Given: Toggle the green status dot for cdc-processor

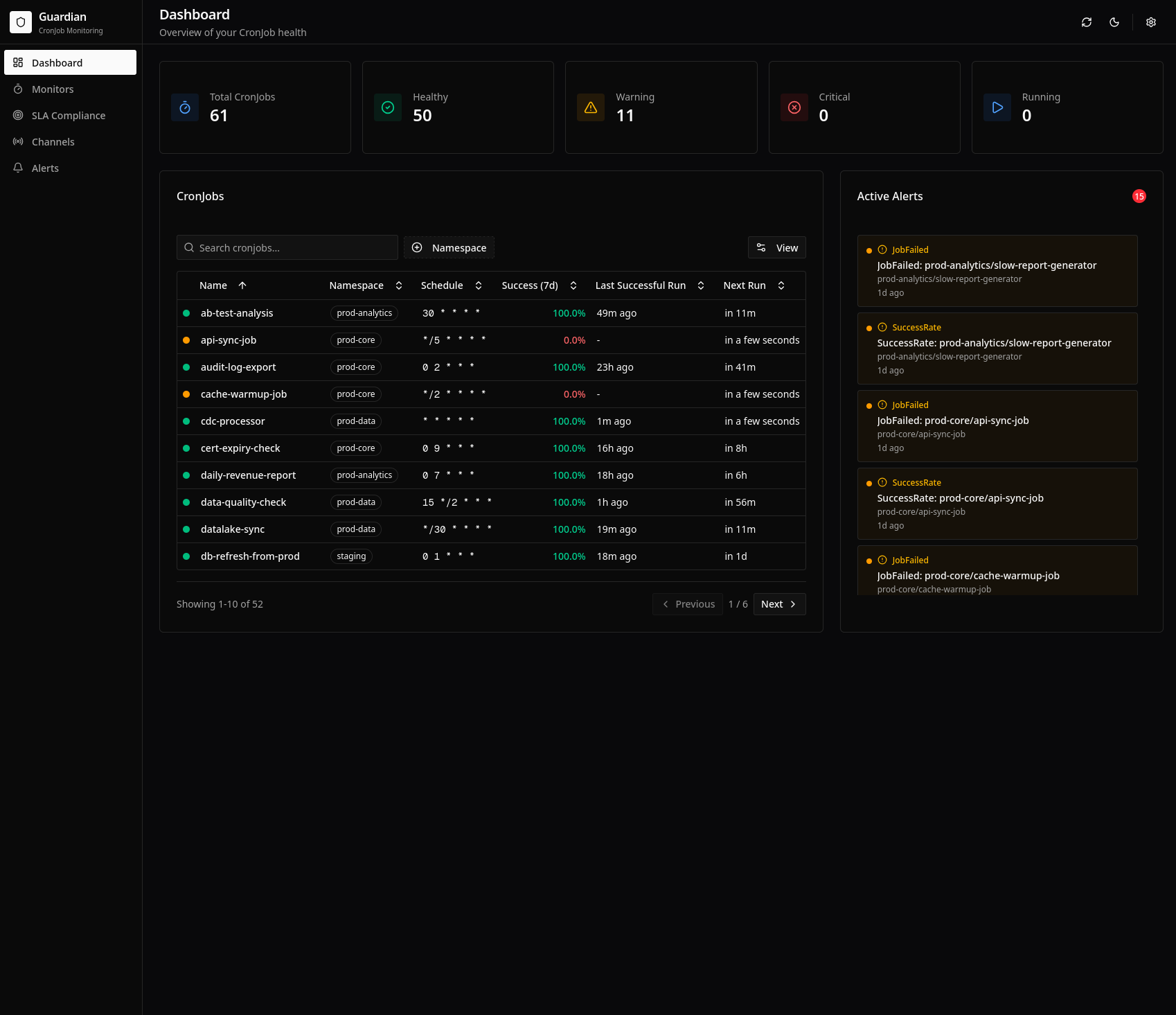Looking at the screenshot, I should click(186, 421).
